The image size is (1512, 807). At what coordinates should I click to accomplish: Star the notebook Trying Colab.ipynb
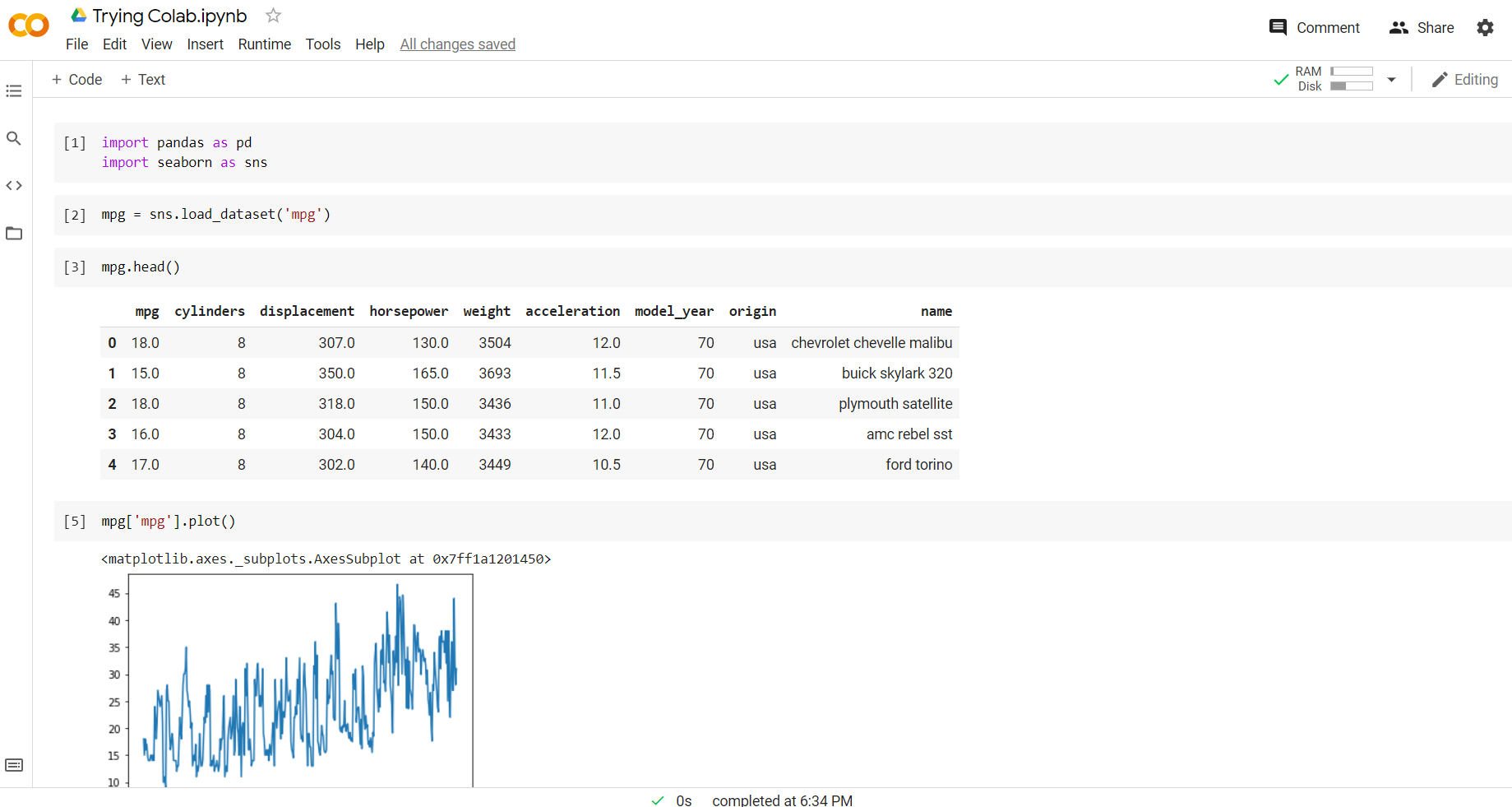tap(274, 16)
